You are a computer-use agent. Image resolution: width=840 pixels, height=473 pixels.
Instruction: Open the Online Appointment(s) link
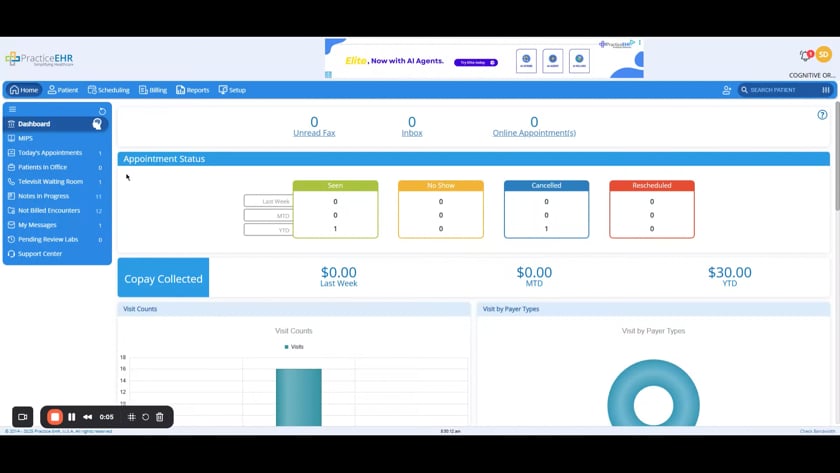[x=534, y=133]
